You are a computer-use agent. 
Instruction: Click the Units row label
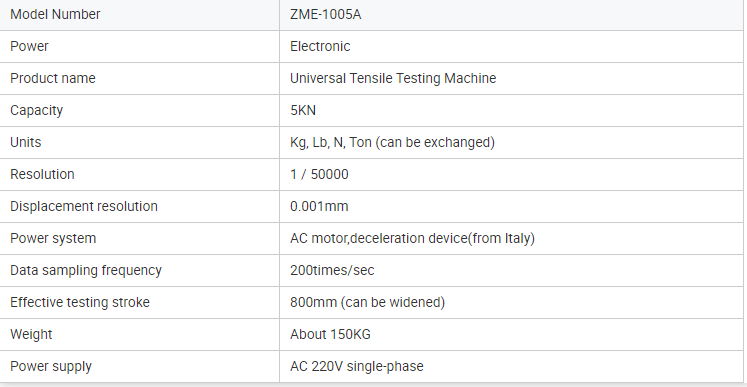click(26, 143)
